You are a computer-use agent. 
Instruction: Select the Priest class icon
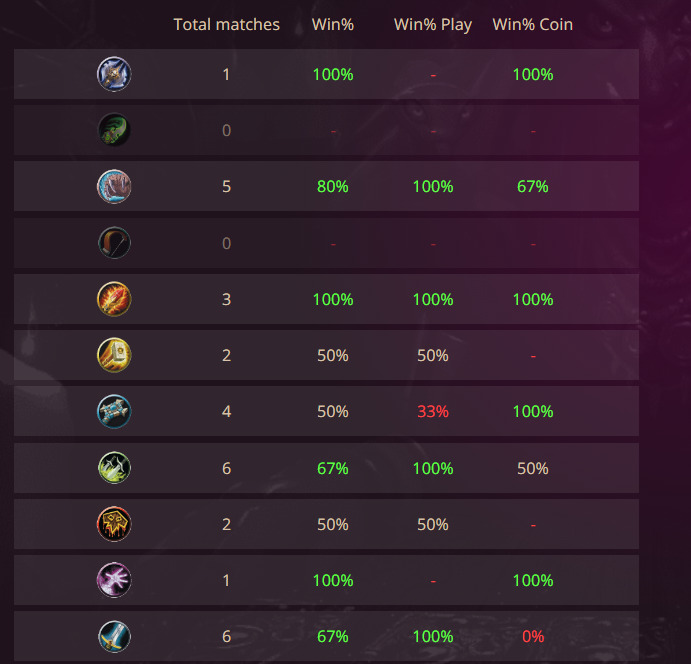[114, 412]
